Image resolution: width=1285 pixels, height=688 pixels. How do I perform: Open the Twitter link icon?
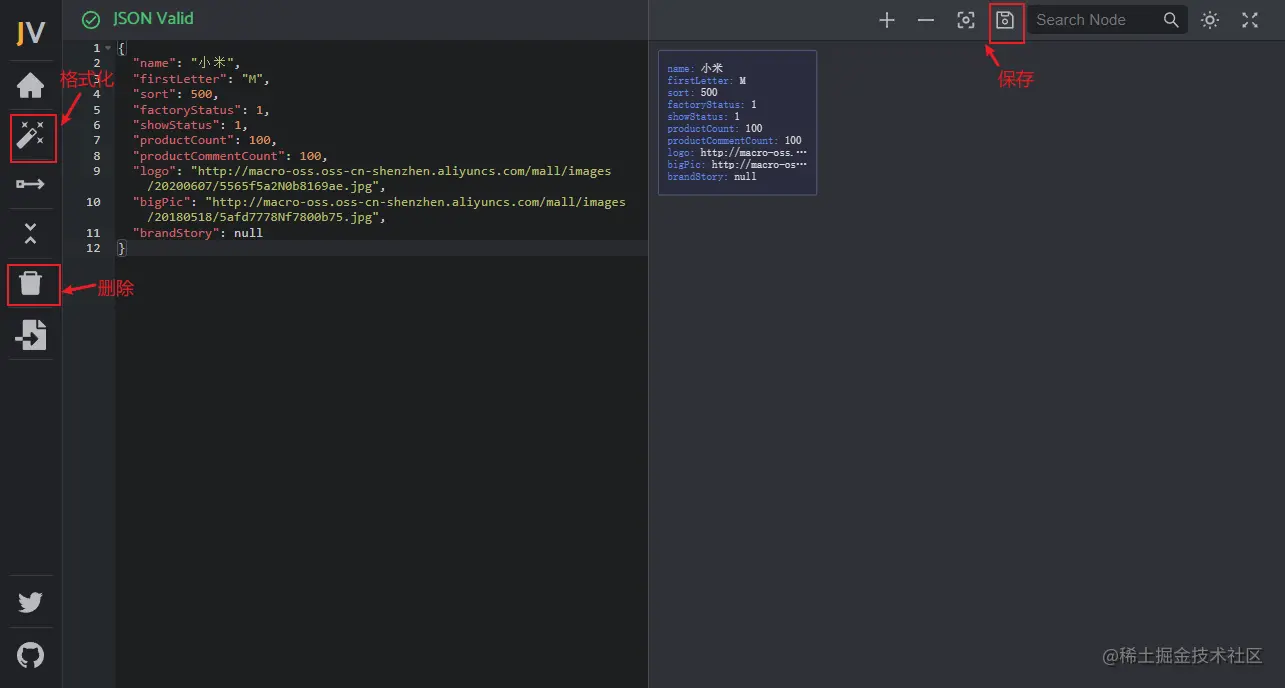point(31,602)
